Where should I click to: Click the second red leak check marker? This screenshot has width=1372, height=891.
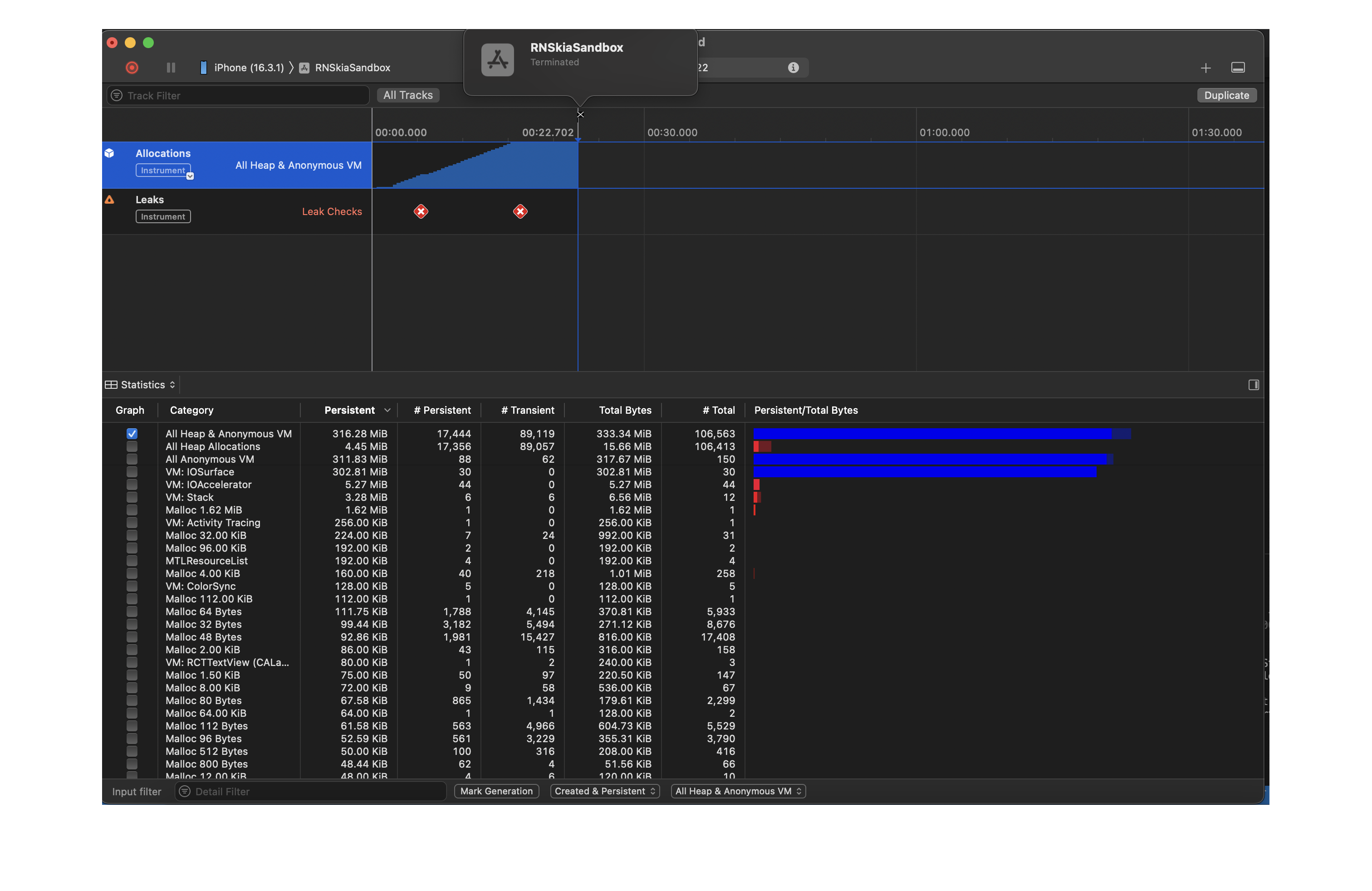pos(520,211)
